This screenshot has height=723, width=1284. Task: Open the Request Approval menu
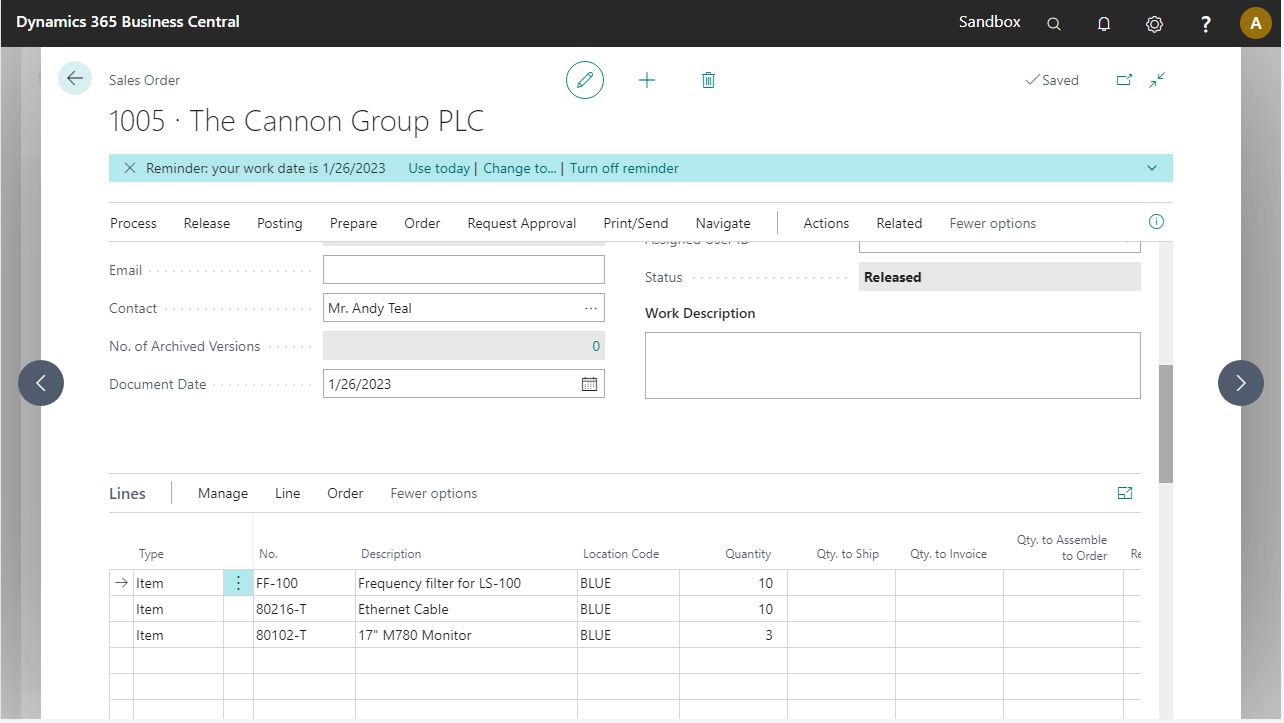(522, 223)
